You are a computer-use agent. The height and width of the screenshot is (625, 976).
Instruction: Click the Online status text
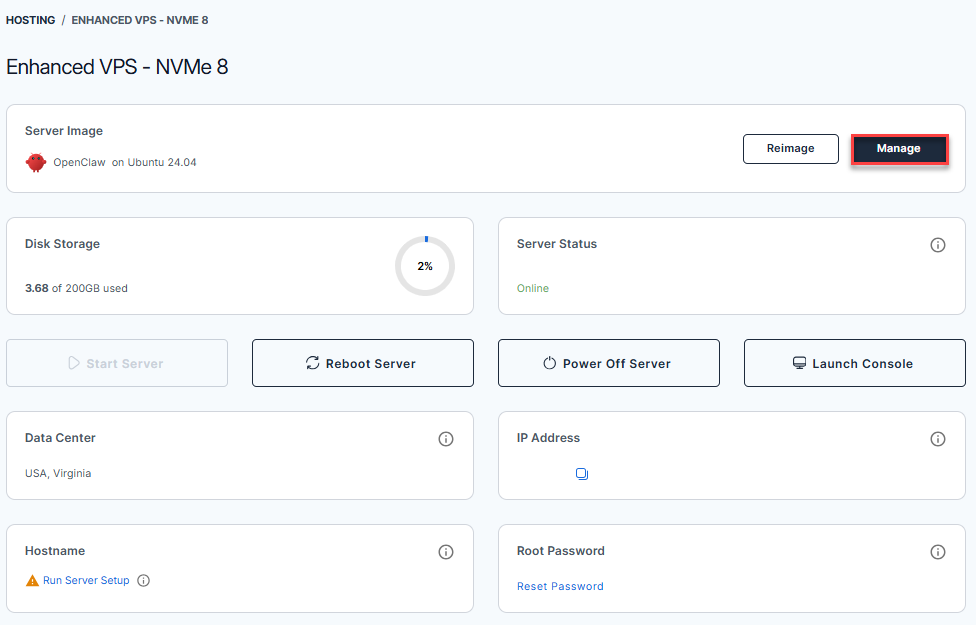pos(533,288)
